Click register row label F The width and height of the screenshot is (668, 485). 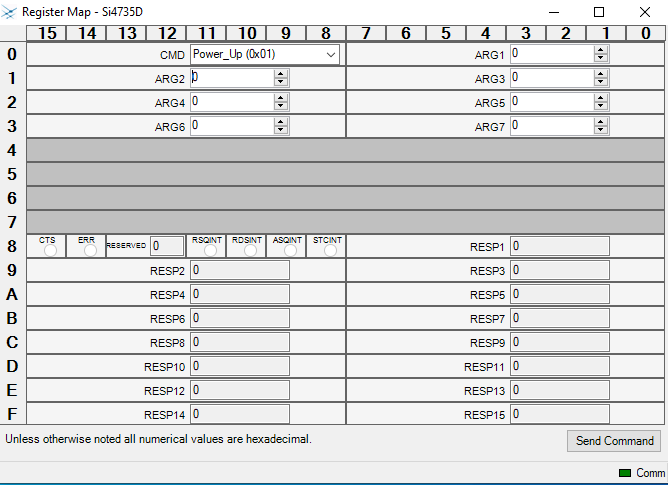[x=12, y=414]
